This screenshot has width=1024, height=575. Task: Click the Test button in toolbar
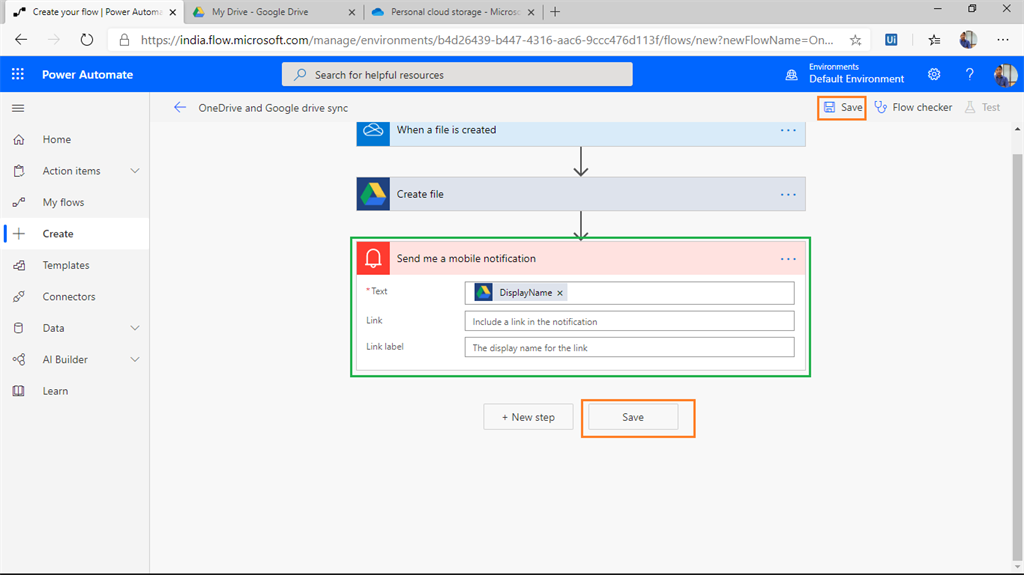tap(982, 107)
